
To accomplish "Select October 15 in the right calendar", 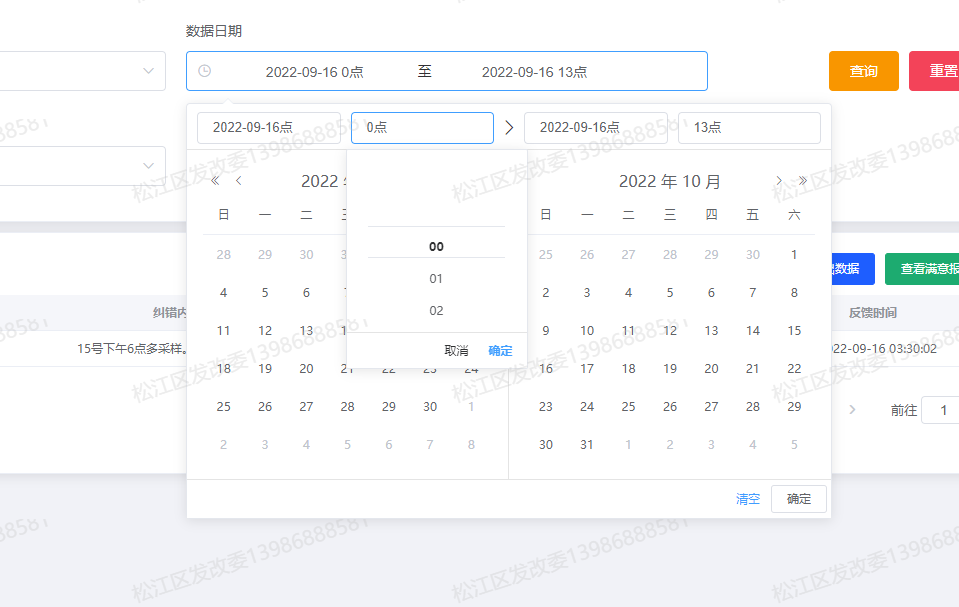I will tap(794, 331).
